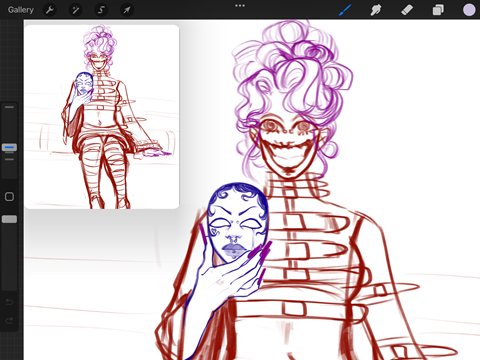Open the Layers panel
This screenshot has width=480, height=360.
(x=438, y=10)
